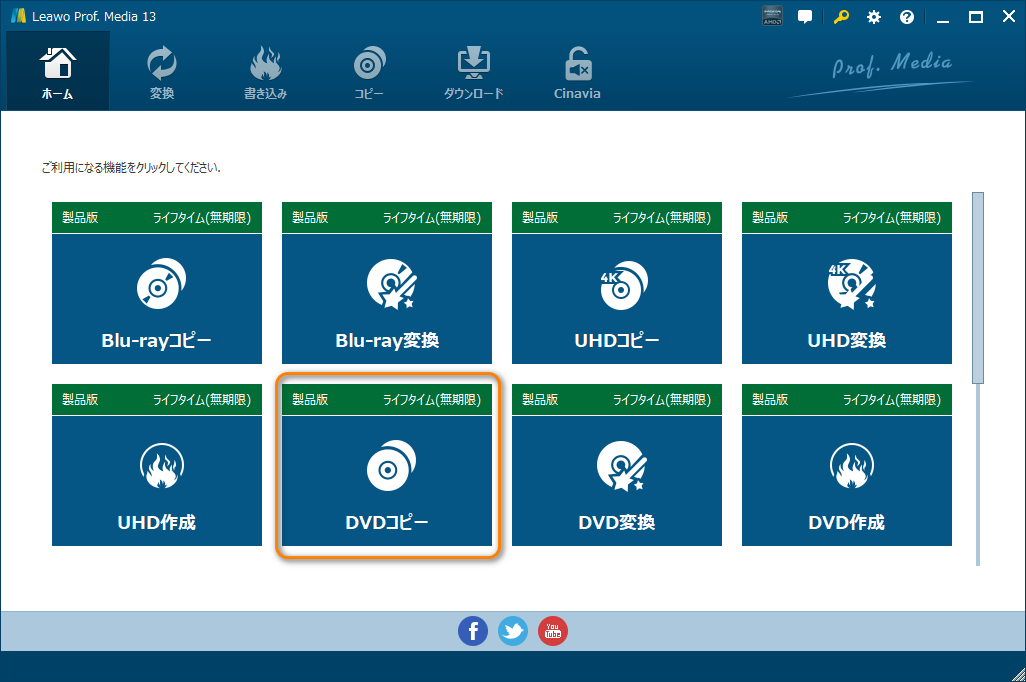Switch to the ホーム tab
This screenshot has height=682, width=1026.
point(58,72)
